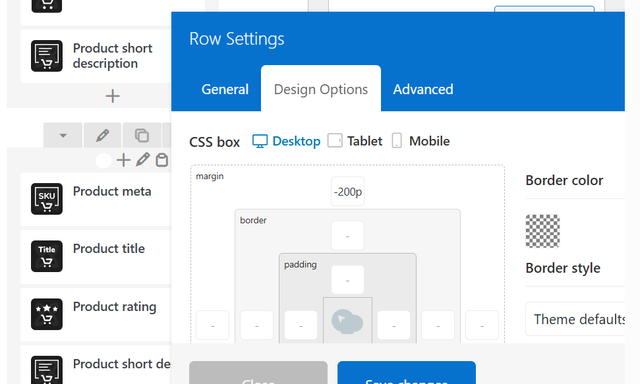Click the Row Settings panel title
The height and width of the screenshot is (384, 640).
tap(237, 39)
